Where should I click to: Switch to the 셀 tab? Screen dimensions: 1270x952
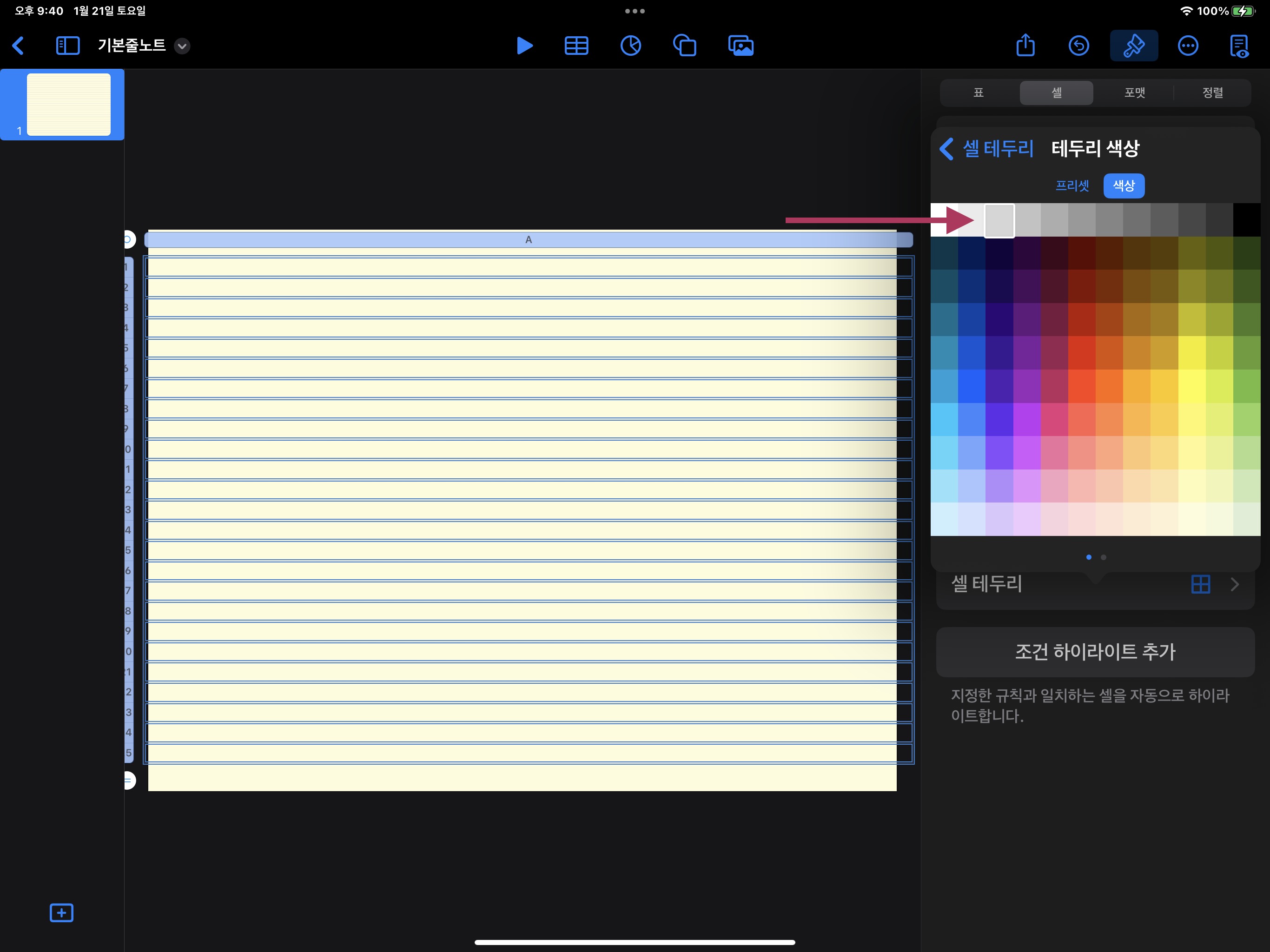point(1057,93)
